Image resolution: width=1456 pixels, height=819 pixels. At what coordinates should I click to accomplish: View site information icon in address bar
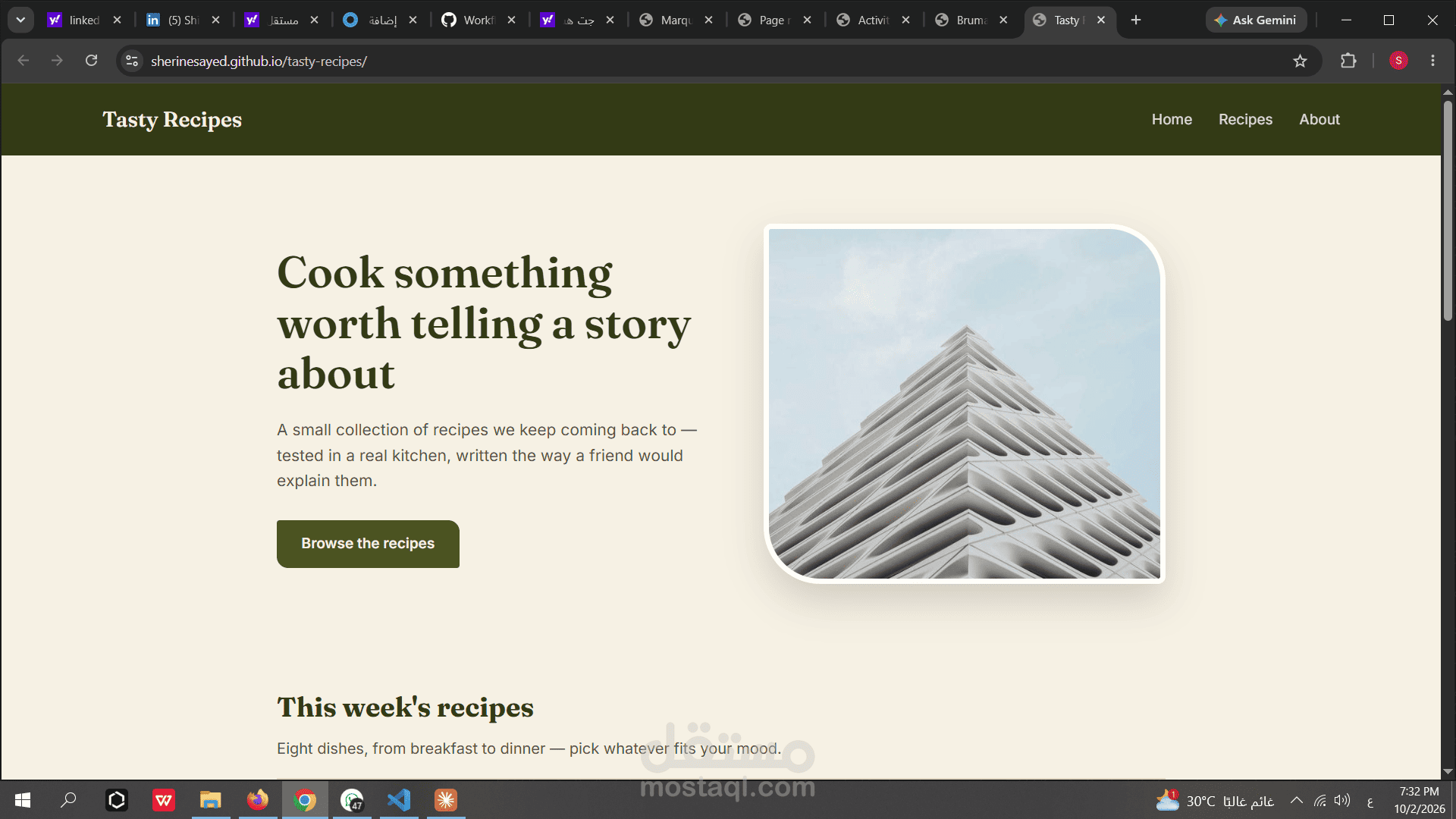132,61
